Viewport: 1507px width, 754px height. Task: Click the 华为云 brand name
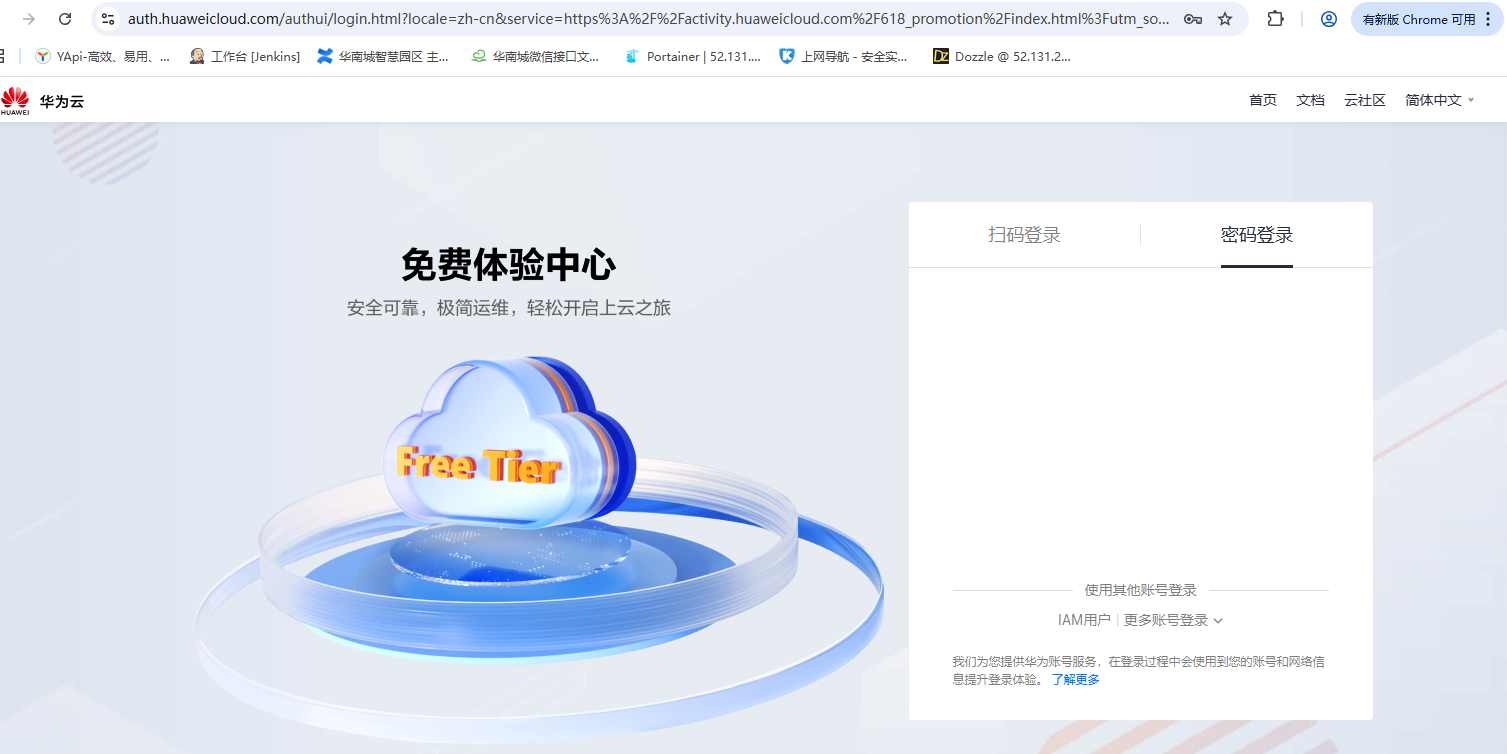click(62, 101)
